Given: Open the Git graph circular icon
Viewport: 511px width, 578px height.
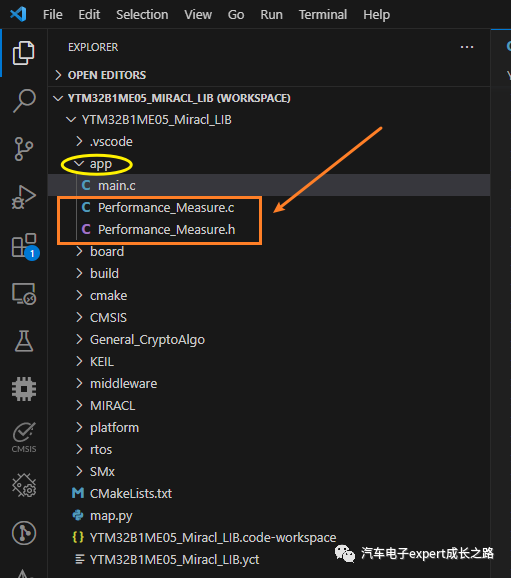Looking at the screenshot, I should point(24,533).
